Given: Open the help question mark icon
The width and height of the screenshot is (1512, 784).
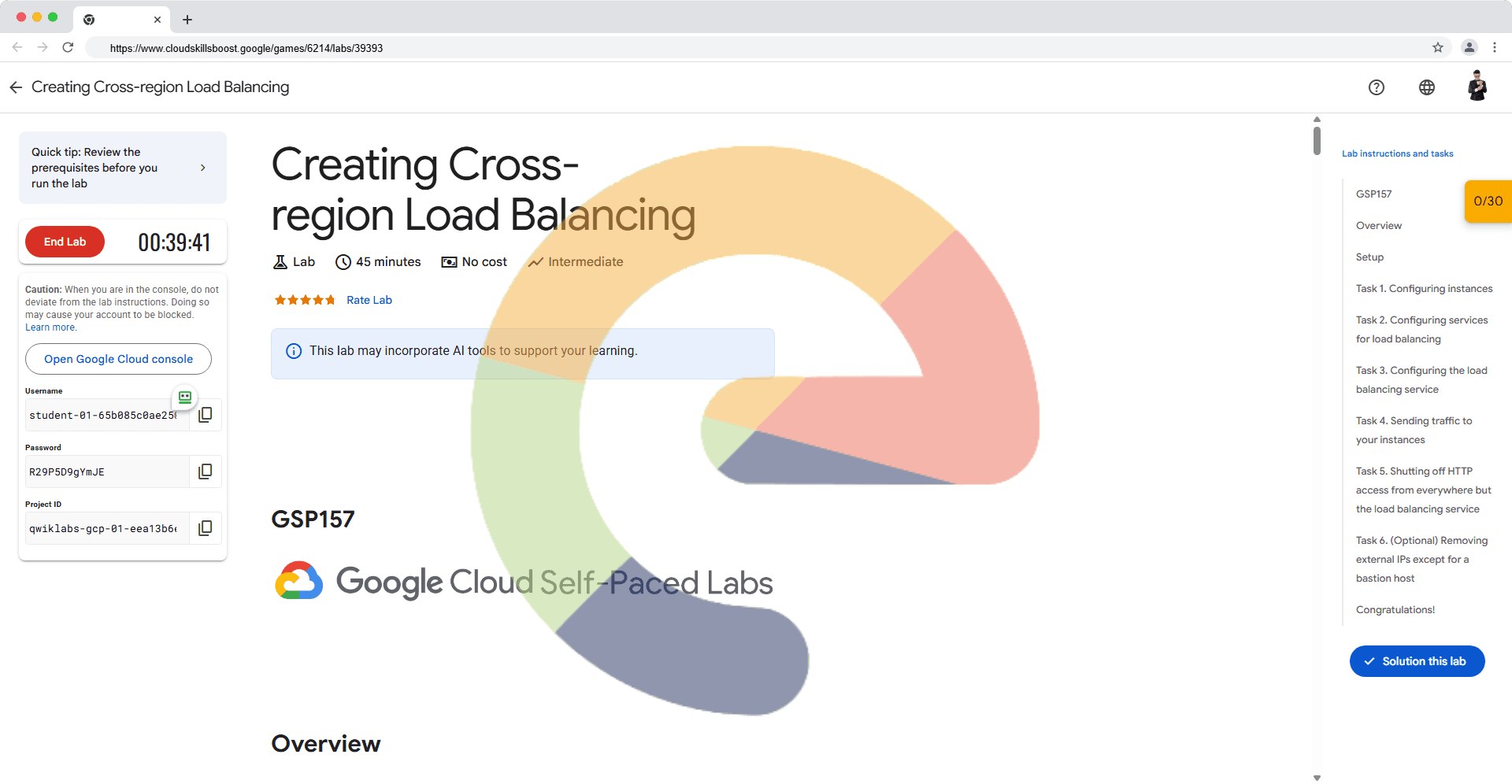Looking at the screenshot, I should coord(1376,87).
